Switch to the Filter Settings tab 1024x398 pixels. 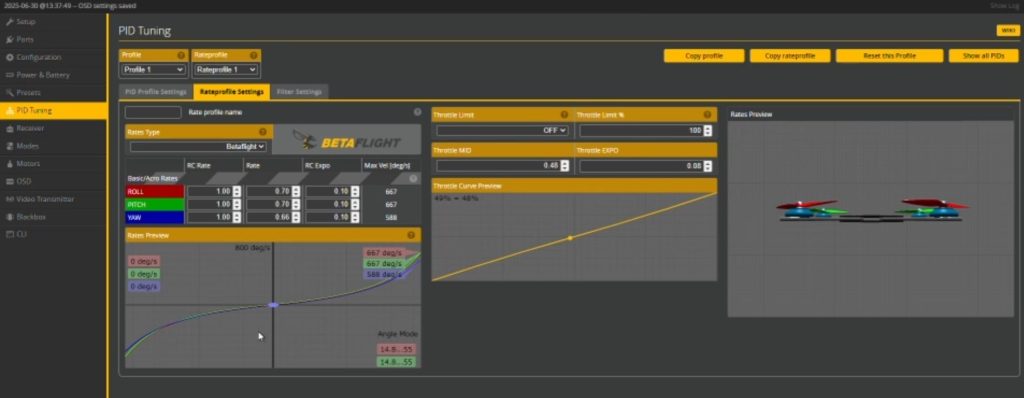299,91
